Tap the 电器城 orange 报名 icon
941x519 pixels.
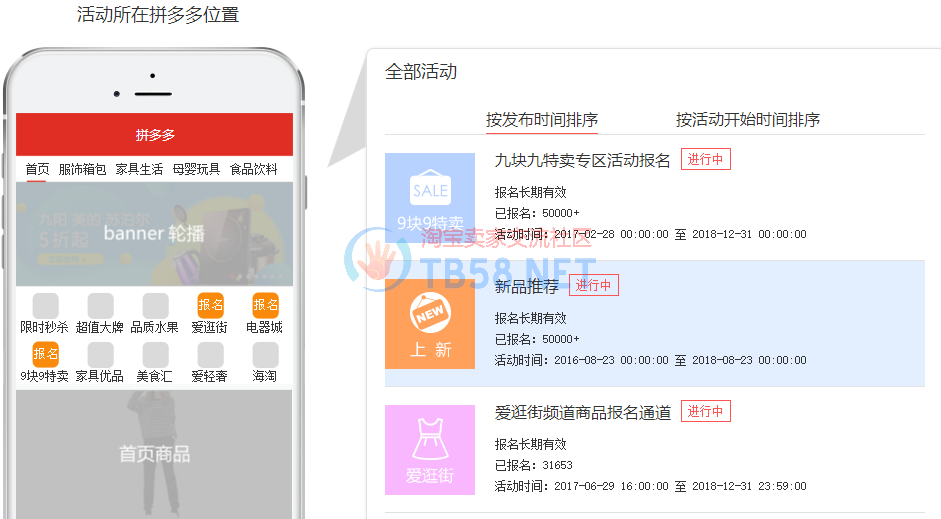tap(265, 305)
